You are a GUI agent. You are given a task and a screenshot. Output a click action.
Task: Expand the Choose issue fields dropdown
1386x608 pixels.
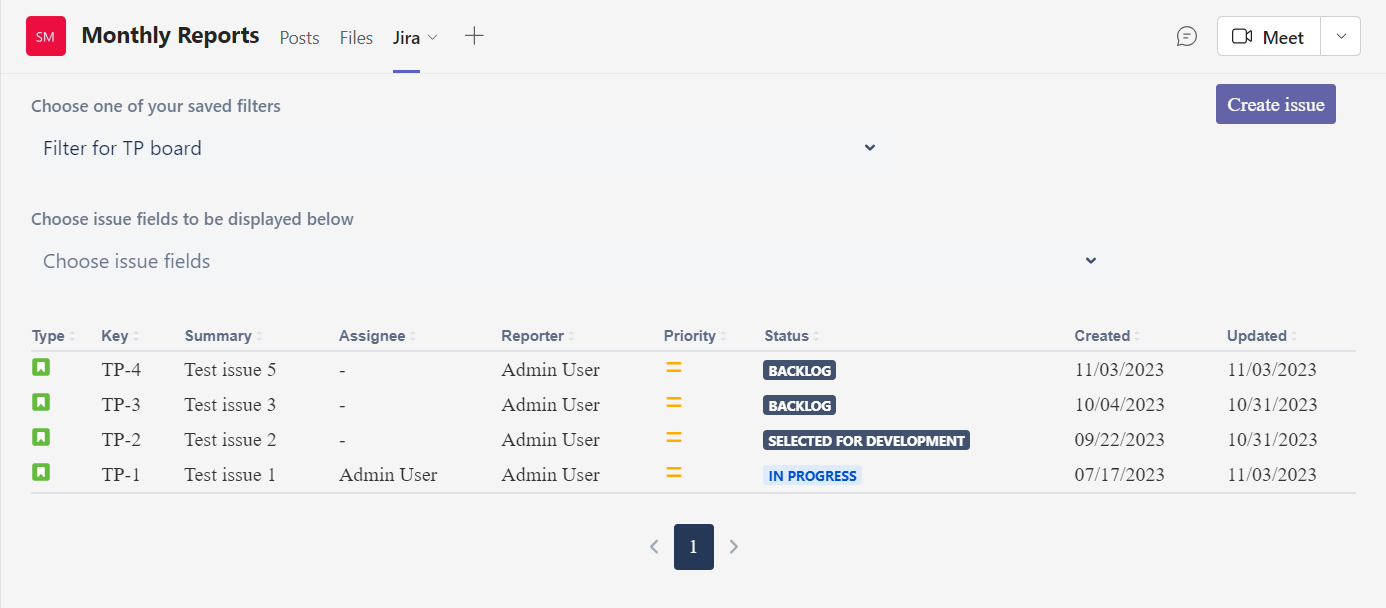coord(1090,260)
